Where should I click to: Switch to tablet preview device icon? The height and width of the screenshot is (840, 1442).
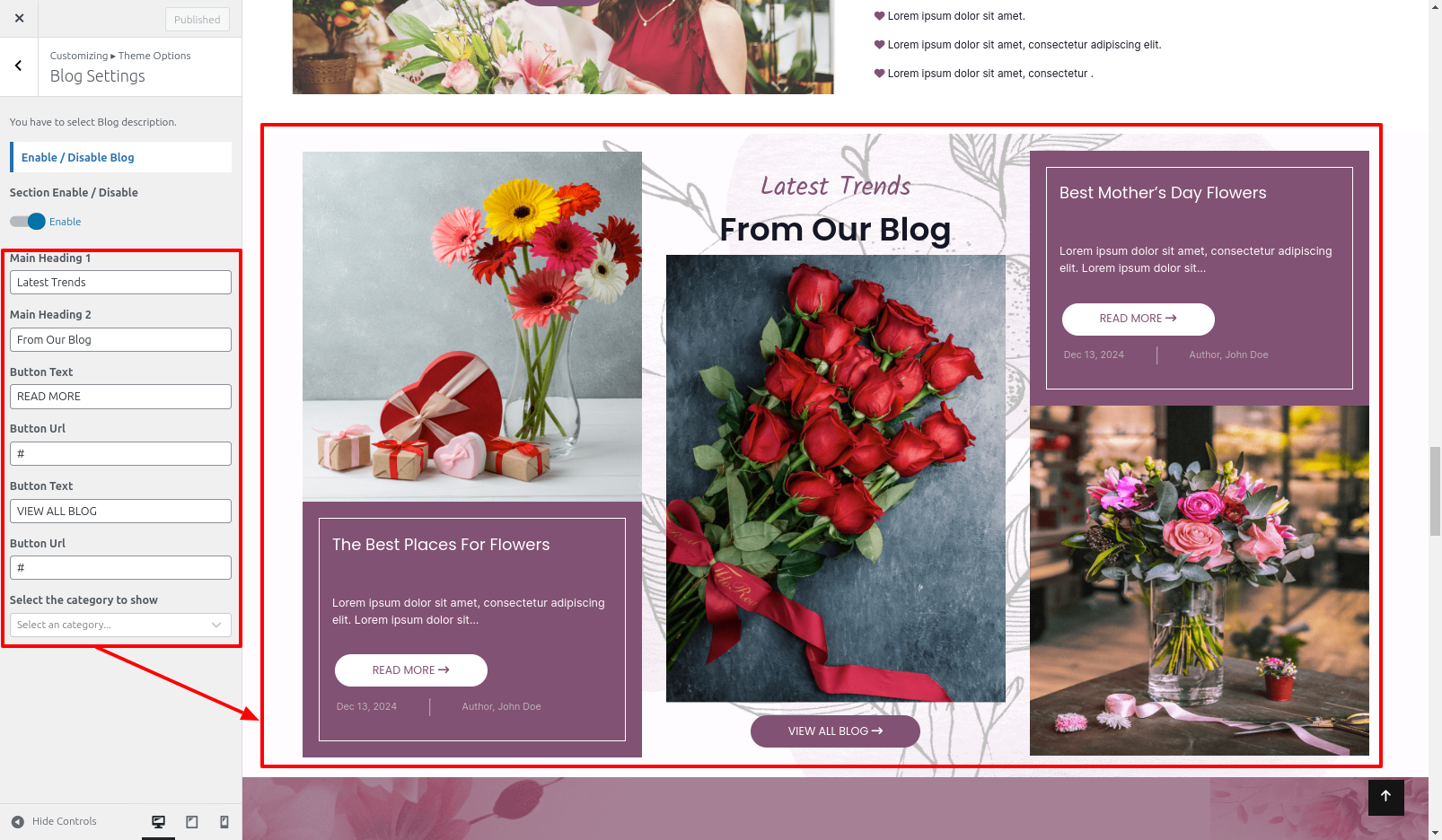[191, 821]
